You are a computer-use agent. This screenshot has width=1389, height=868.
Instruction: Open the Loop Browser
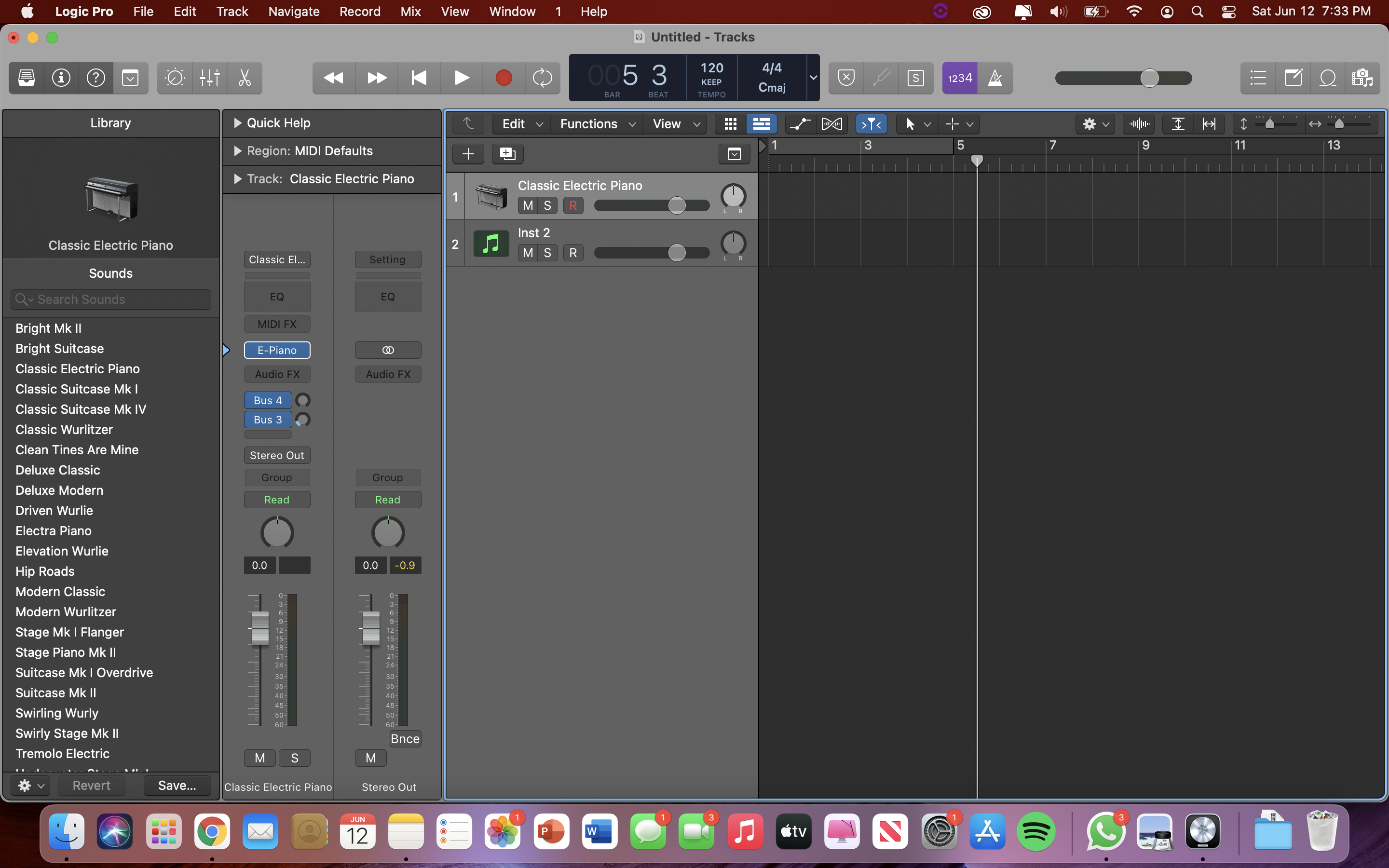pos(1328,78)
